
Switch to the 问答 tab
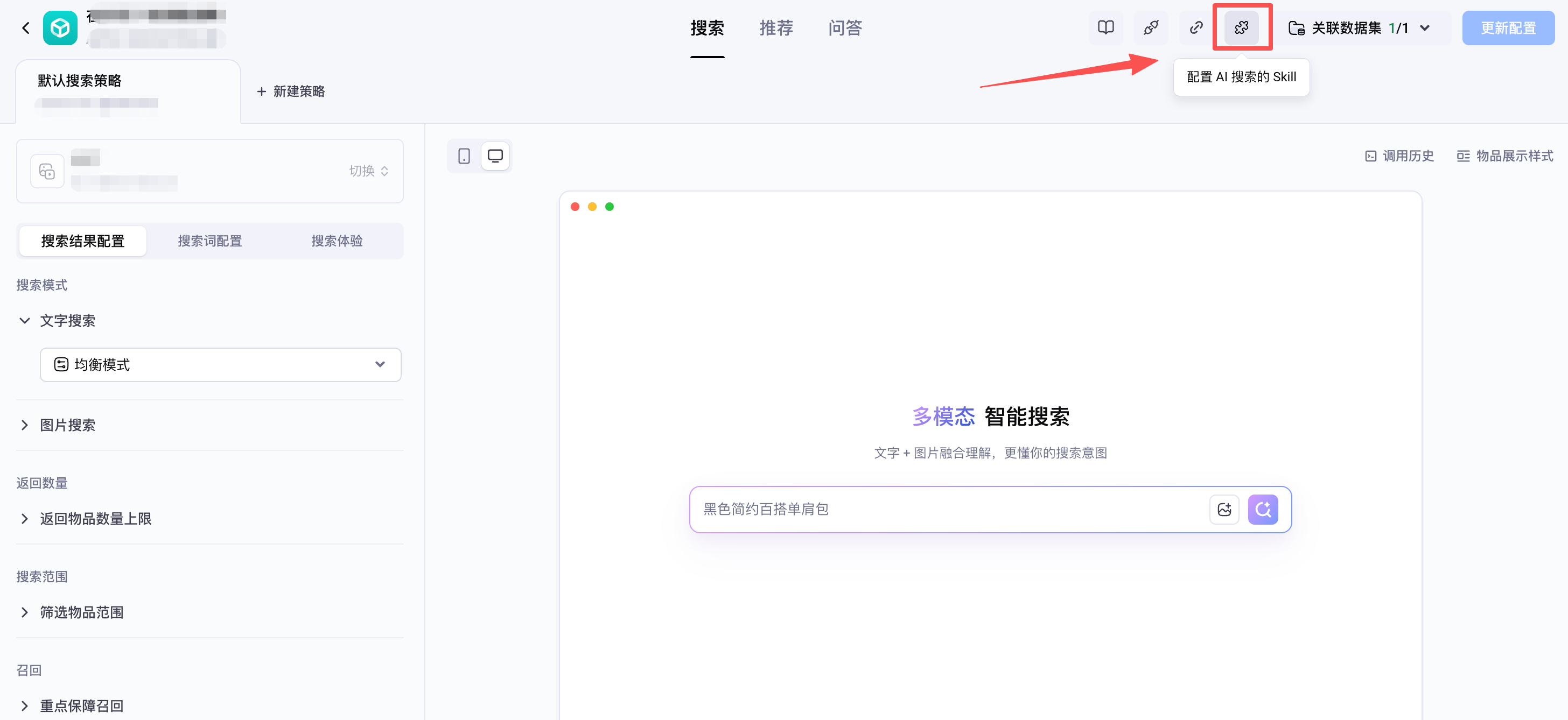tap(844, 28)
